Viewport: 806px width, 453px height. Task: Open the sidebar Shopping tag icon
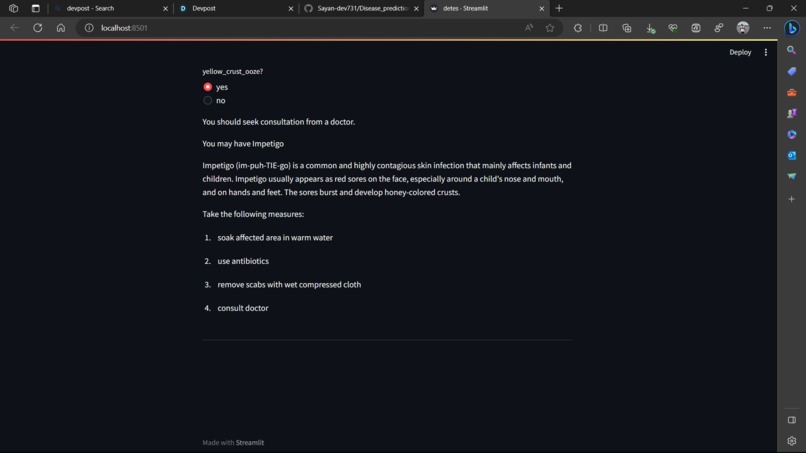pyautogui.click(x=792, y=71)
